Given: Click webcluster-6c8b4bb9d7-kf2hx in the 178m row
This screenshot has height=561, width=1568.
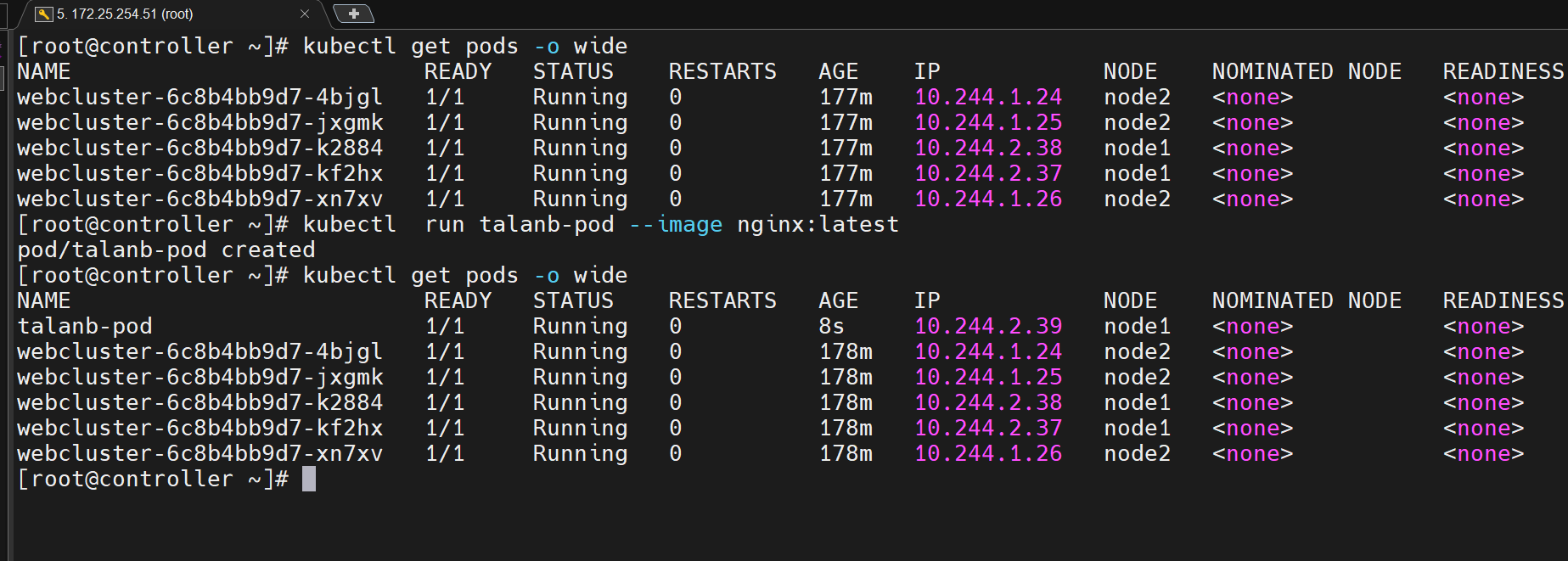Looking at the screenshot, I should [x=200, y=428].
